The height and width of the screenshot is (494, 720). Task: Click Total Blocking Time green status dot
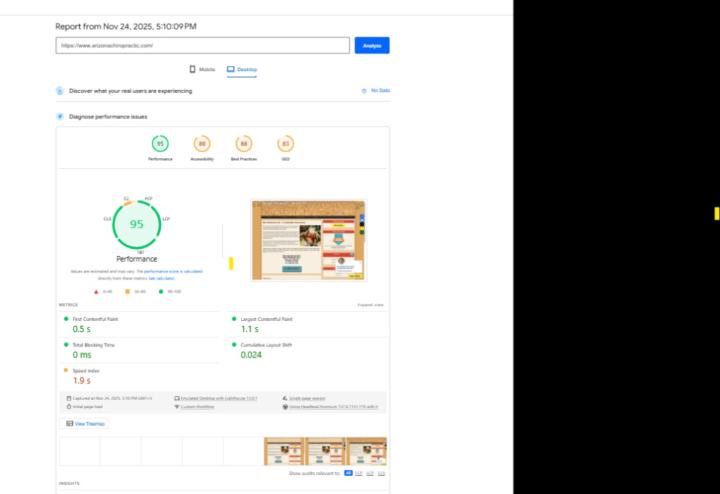pyautogui.click(x=66, y=344)
